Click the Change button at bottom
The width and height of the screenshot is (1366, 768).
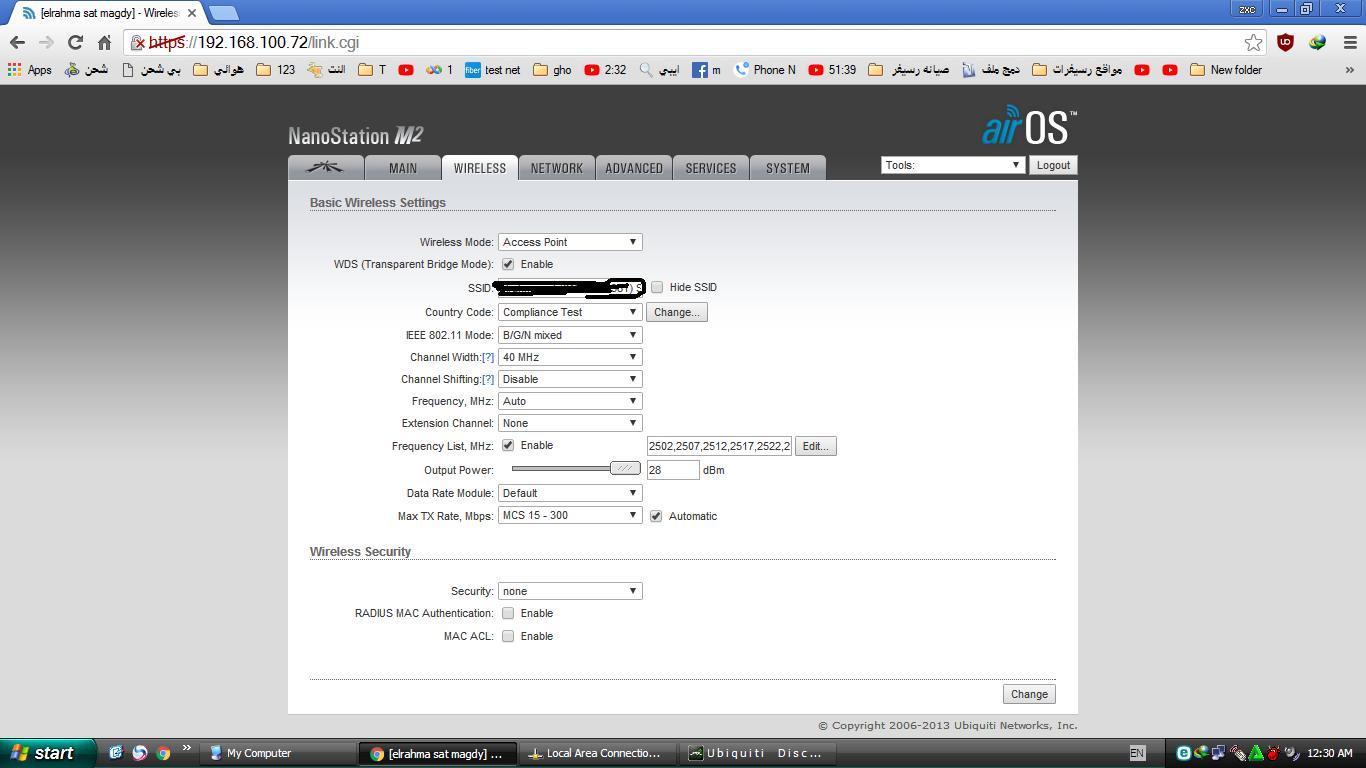(x=1029, y=694)
